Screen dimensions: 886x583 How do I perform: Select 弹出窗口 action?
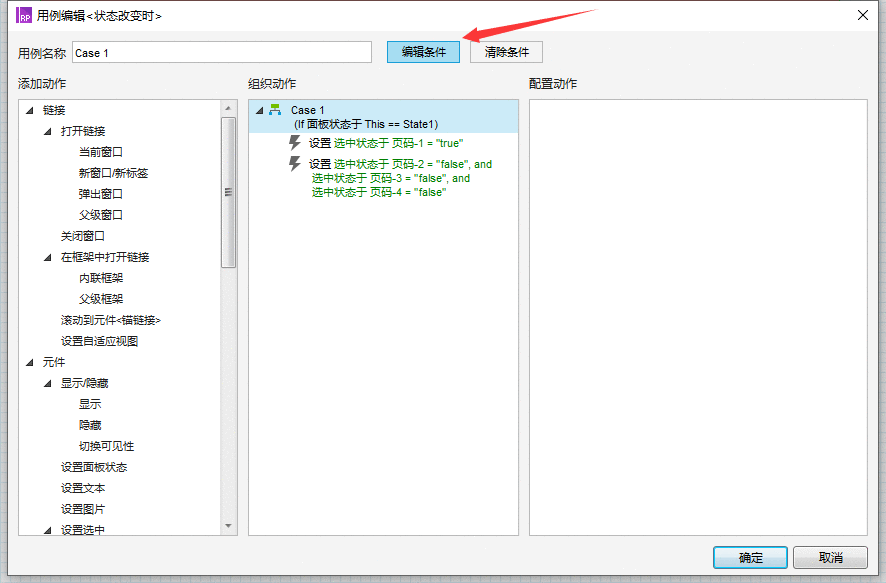click(101, 194)
